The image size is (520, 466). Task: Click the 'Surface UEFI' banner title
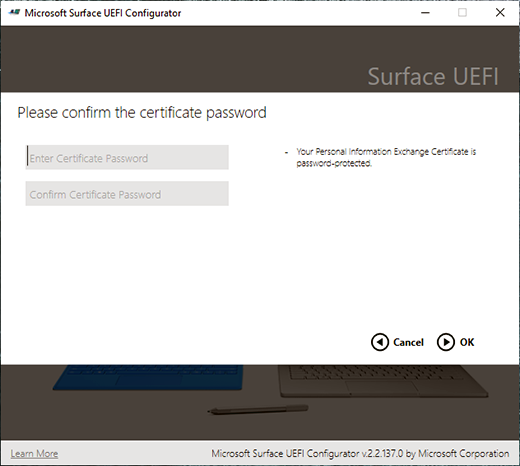[x=433, y=76]
